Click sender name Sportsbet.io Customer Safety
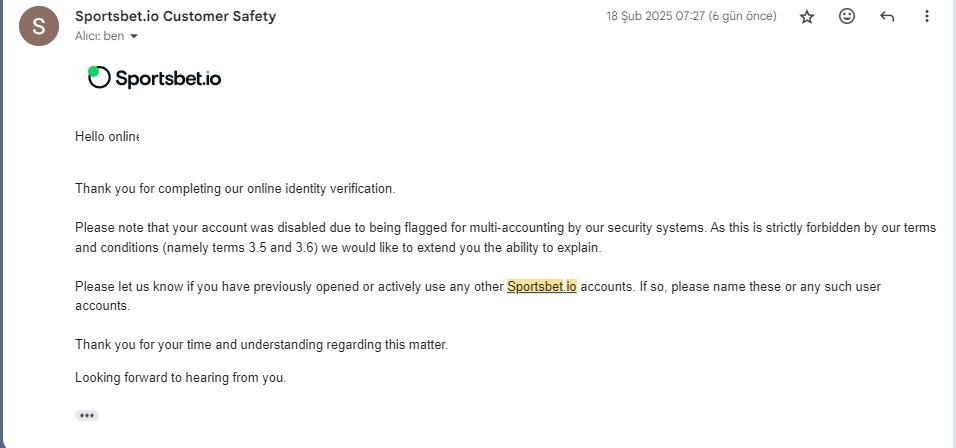This screenshot has height=448, width=956. point(176,16)
